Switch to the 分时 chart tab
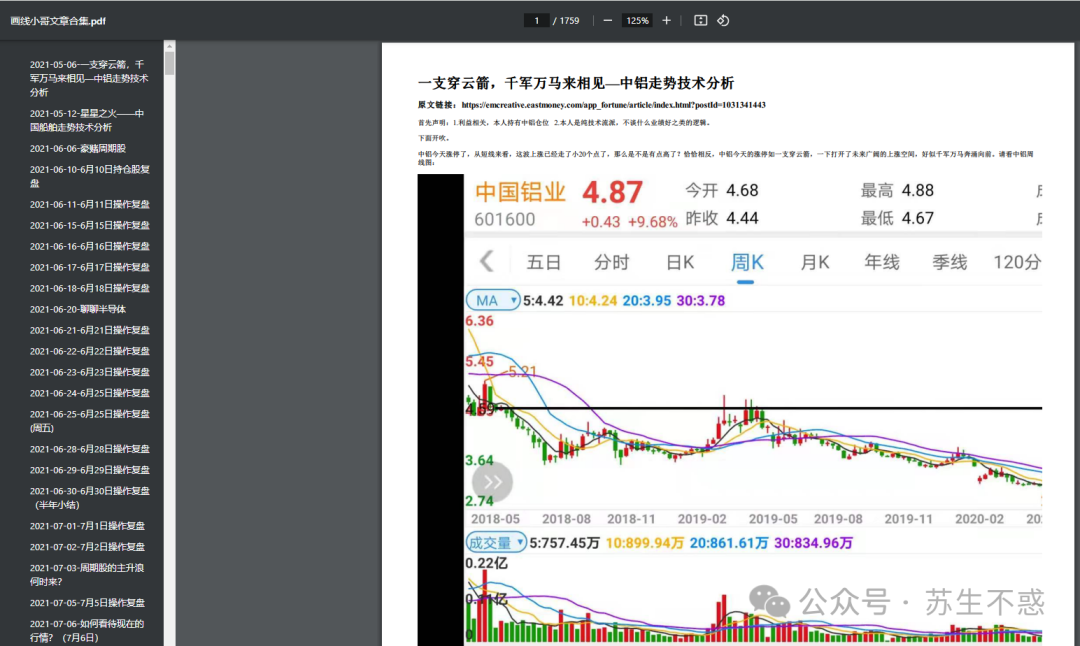This screenshot has width=1080, height=646. (612, 262)
